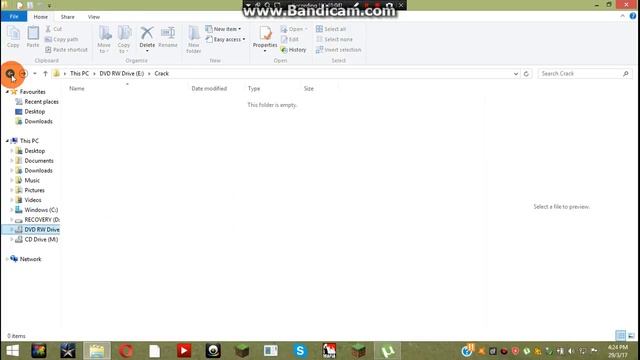Click Invert selection
Image resolution: width=640 pixels, height=360 pixels.
click(x=338, y=49)
